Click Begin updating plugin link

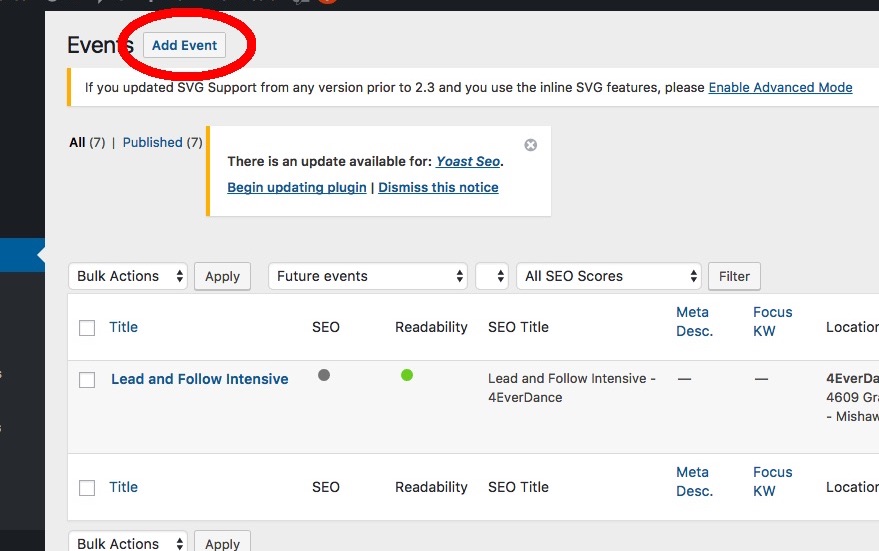297,187
